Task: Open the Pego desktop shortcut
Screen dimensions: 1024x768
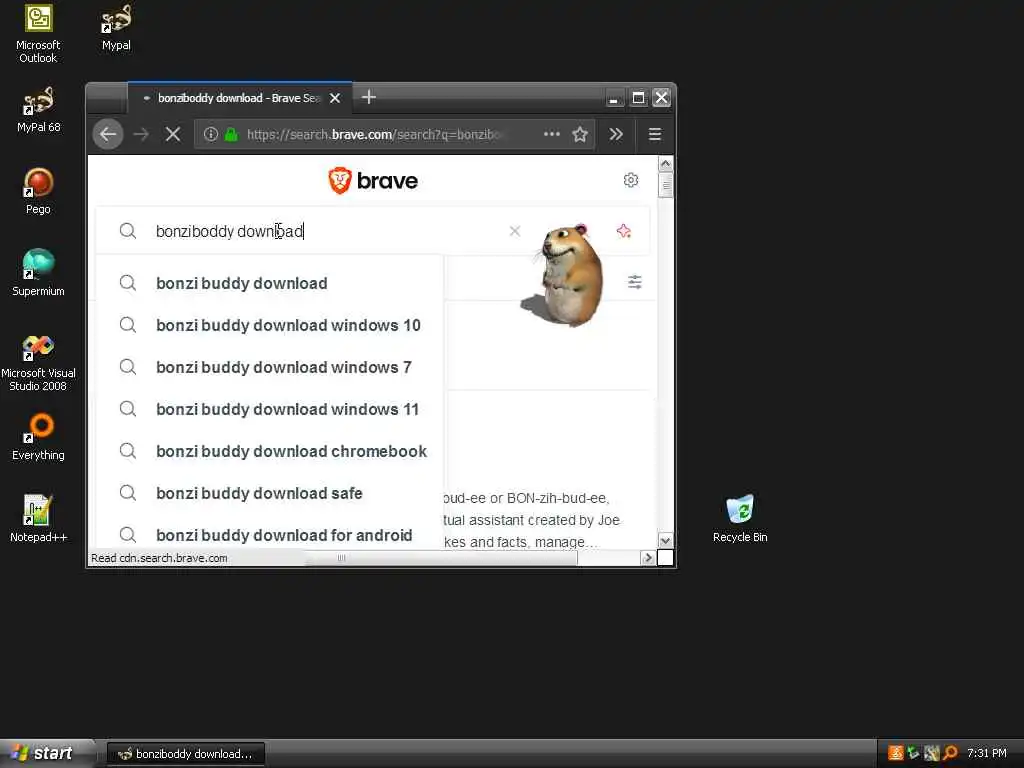Action: tap(38, 191)
